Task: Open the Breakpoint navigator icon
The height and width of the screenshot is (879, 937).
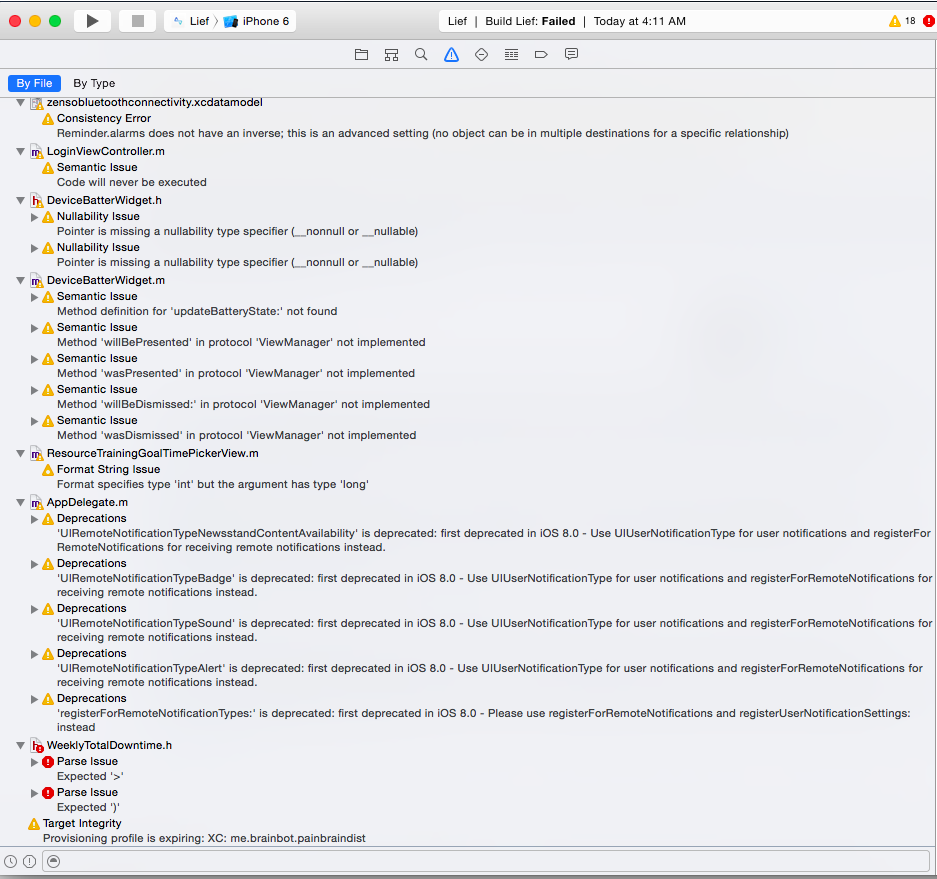Action: click(541, 54)
